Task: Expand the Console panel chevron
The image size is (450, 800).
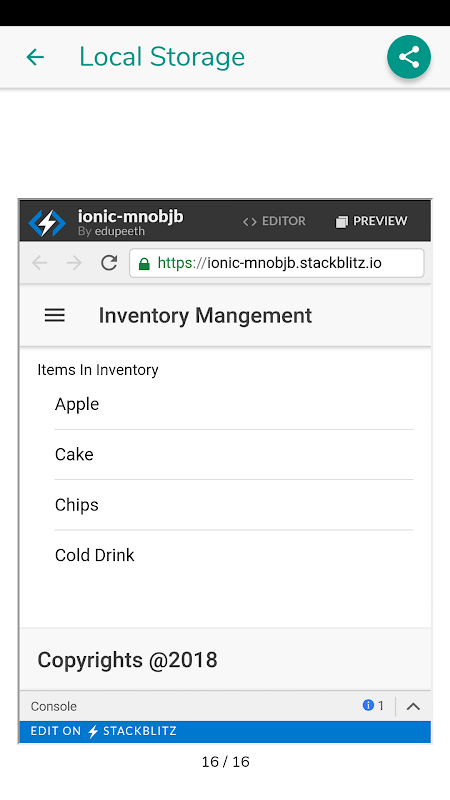Action: (x=413, y=706)
